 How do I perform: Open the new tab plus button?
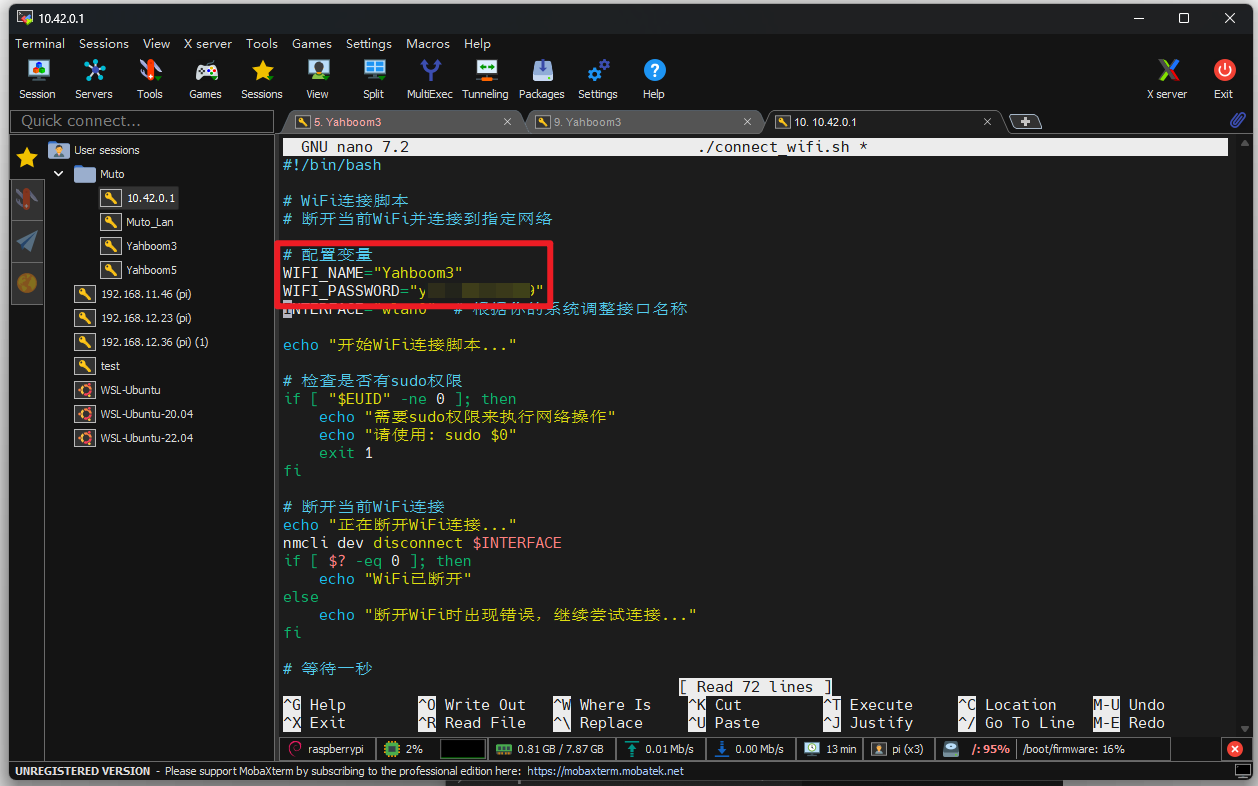pos(1025,120)
